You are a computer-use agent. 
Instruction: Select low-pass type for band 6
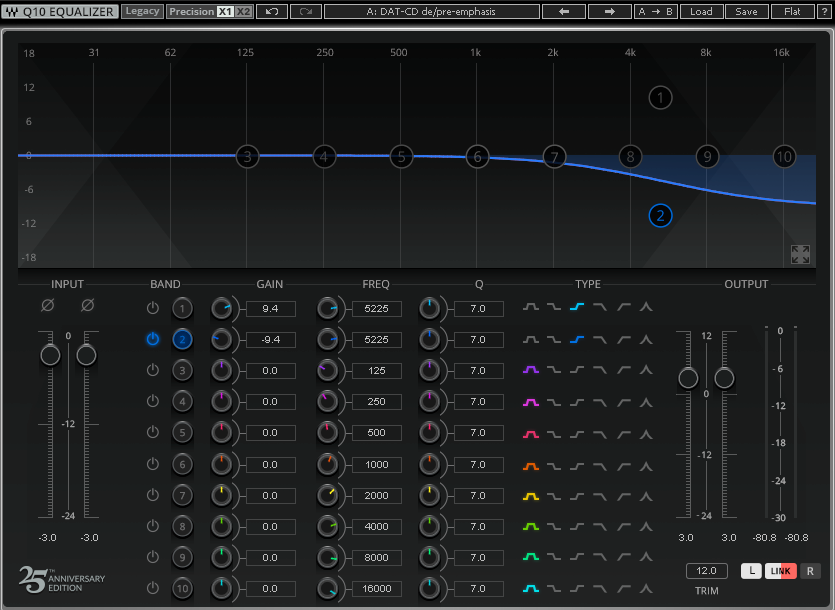point(600,466)
